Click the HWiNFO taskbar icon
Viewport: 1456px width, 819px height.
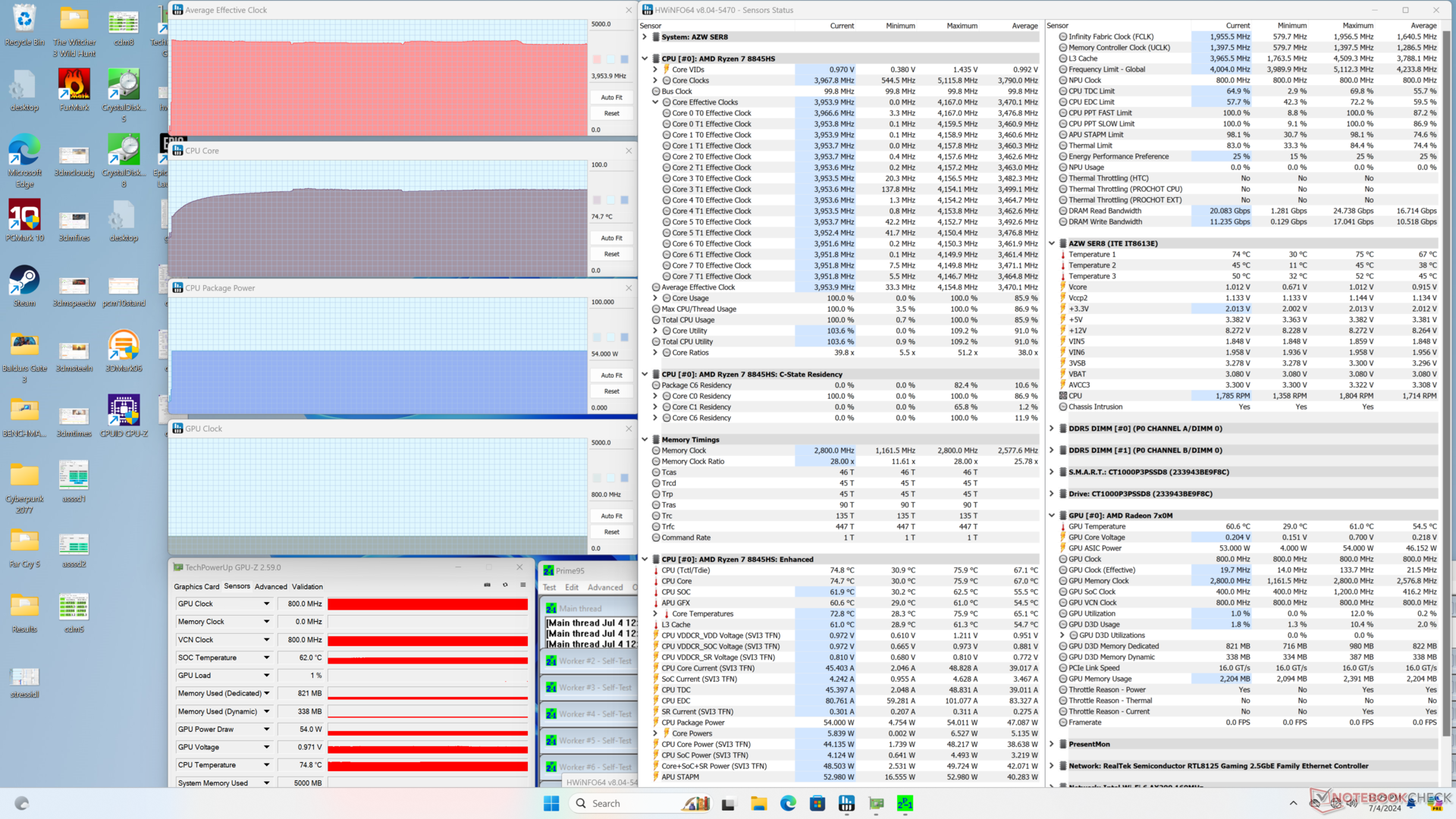click(846, 803)
